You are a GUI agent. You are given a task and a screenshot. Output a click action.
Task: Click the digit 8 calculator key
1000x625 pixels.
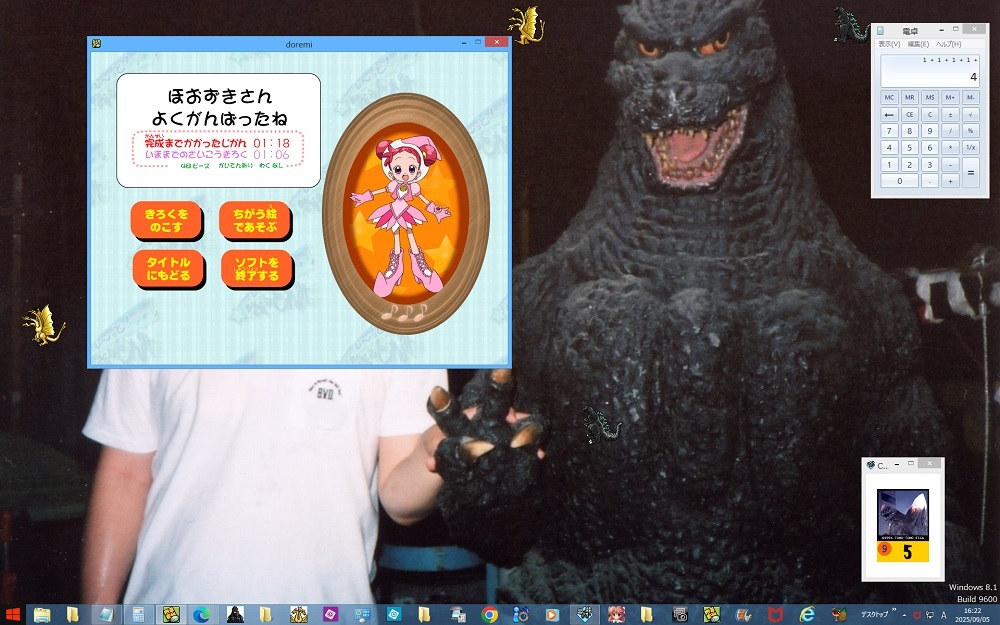(909, 131)
